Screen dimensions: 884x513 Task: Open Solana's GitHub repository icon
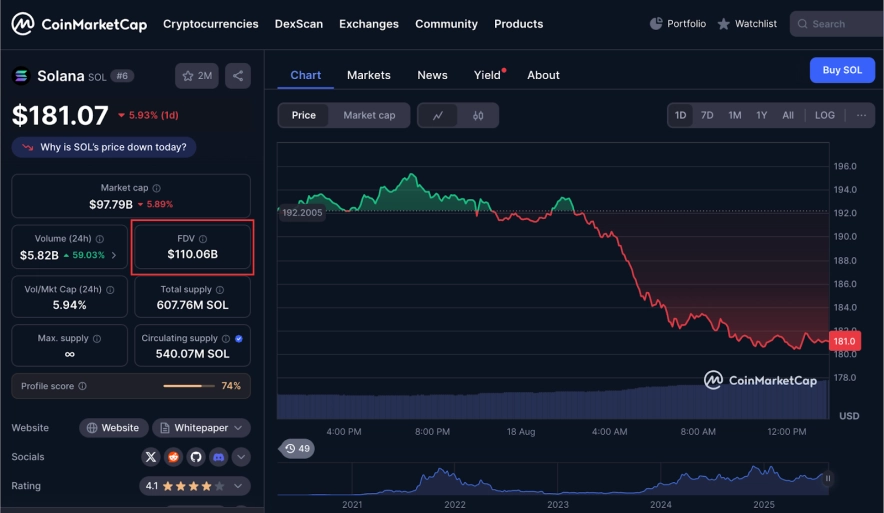pyautogui.click(x=195, y=457)
